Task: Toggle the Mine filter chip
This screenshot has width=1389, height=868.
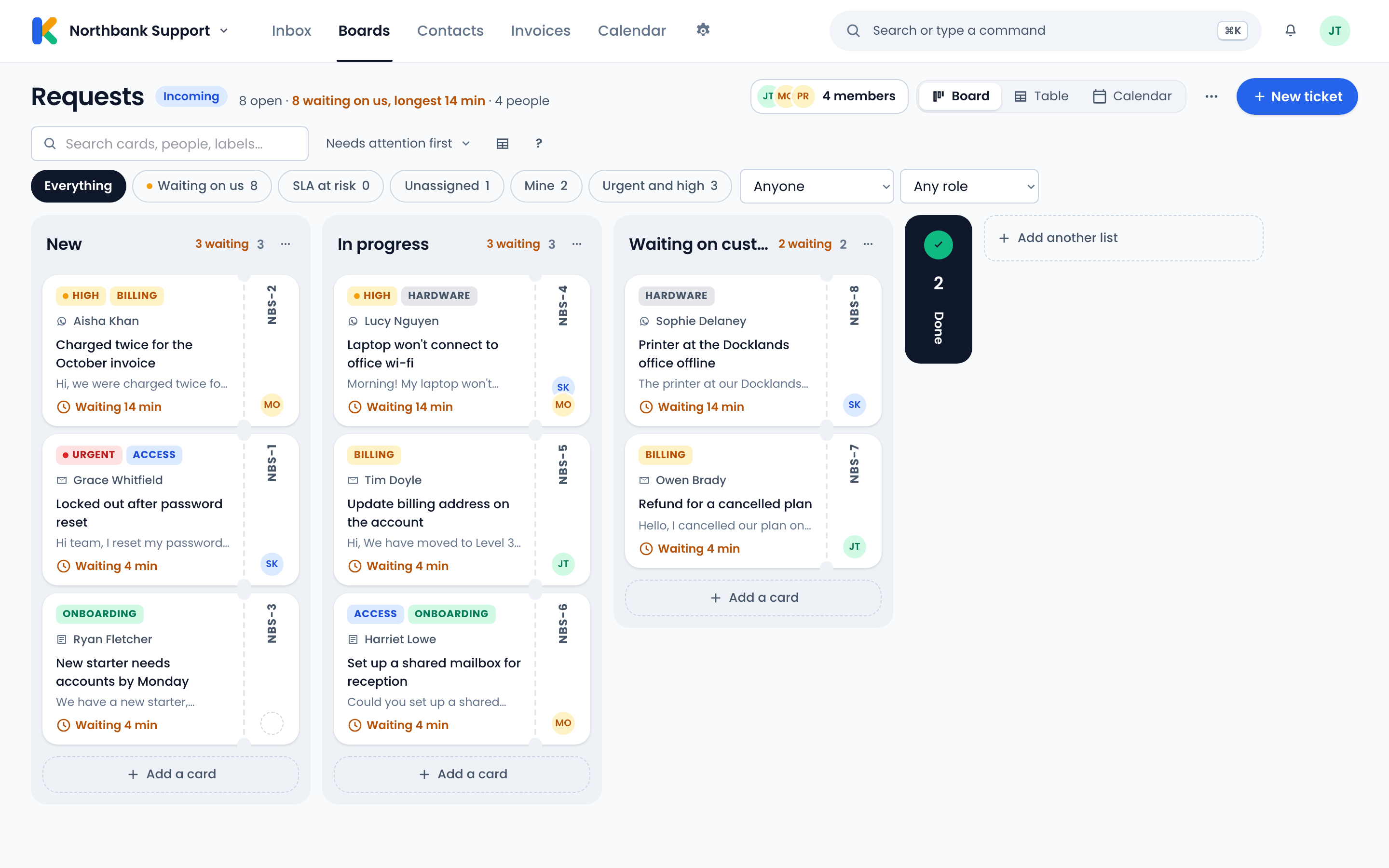Action: (x=546, y=186)
